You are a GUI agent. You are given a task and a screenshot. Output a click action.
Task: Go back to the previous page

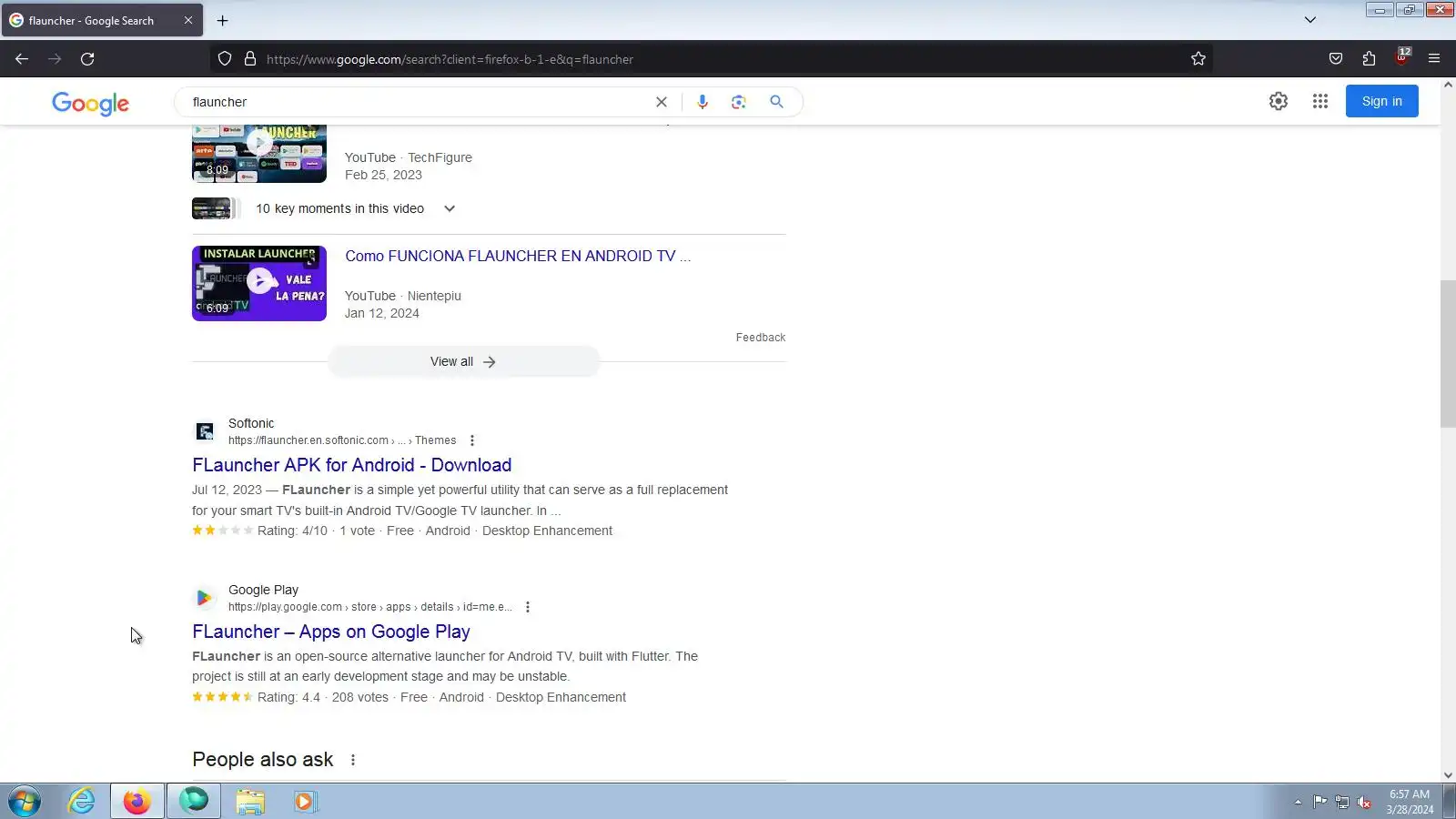22,59
